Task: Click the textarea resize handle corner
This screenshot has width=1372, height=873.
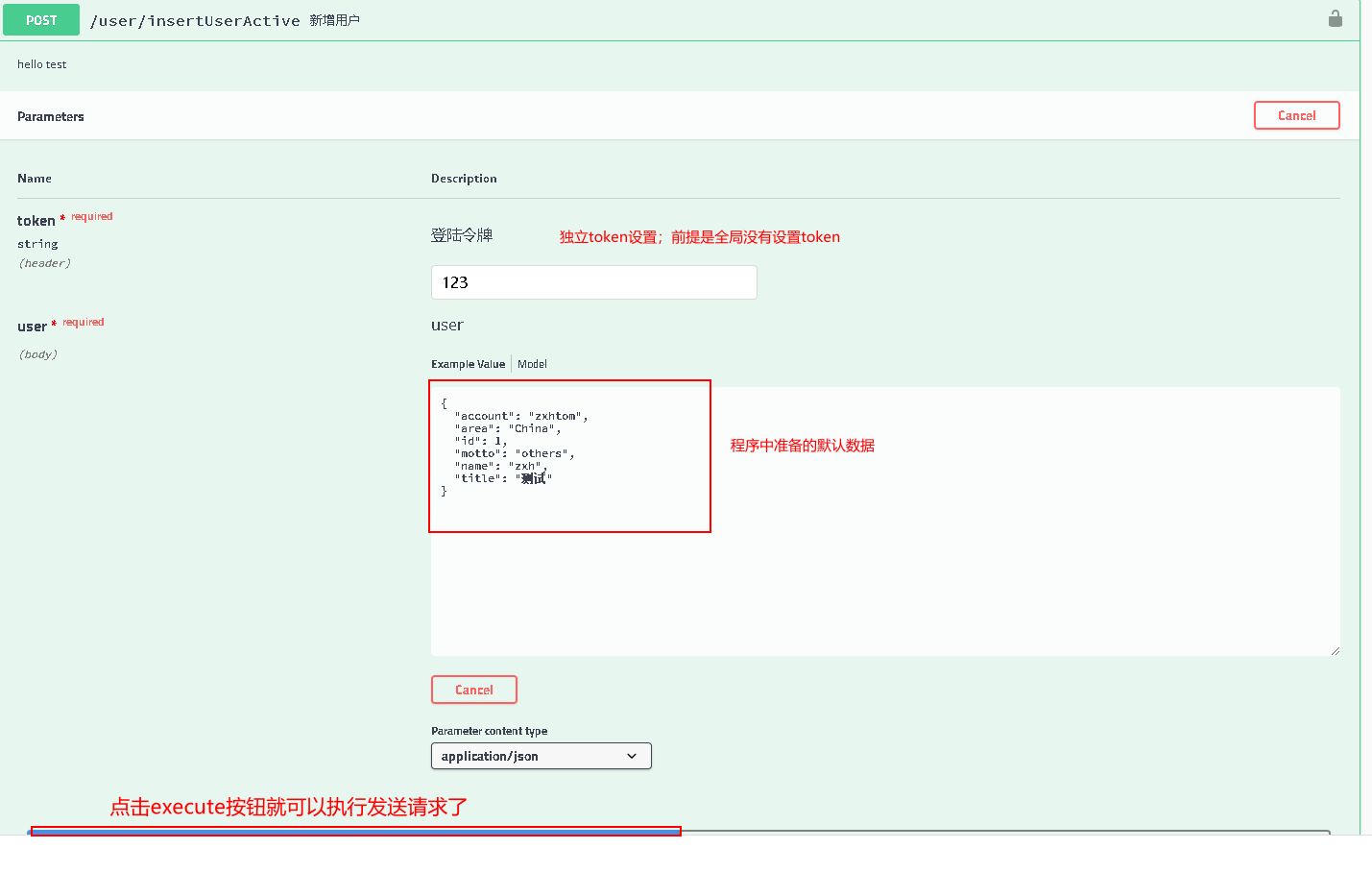Action: pos(1335,650)
